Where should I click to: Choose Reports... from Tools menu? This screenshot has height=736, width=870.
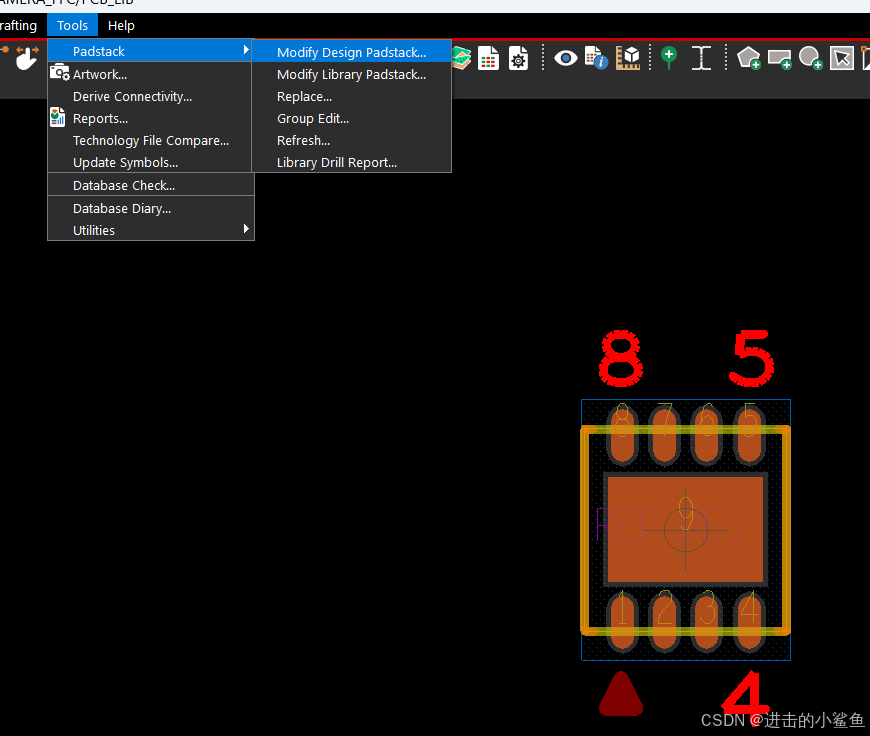(x=150, y=118)
